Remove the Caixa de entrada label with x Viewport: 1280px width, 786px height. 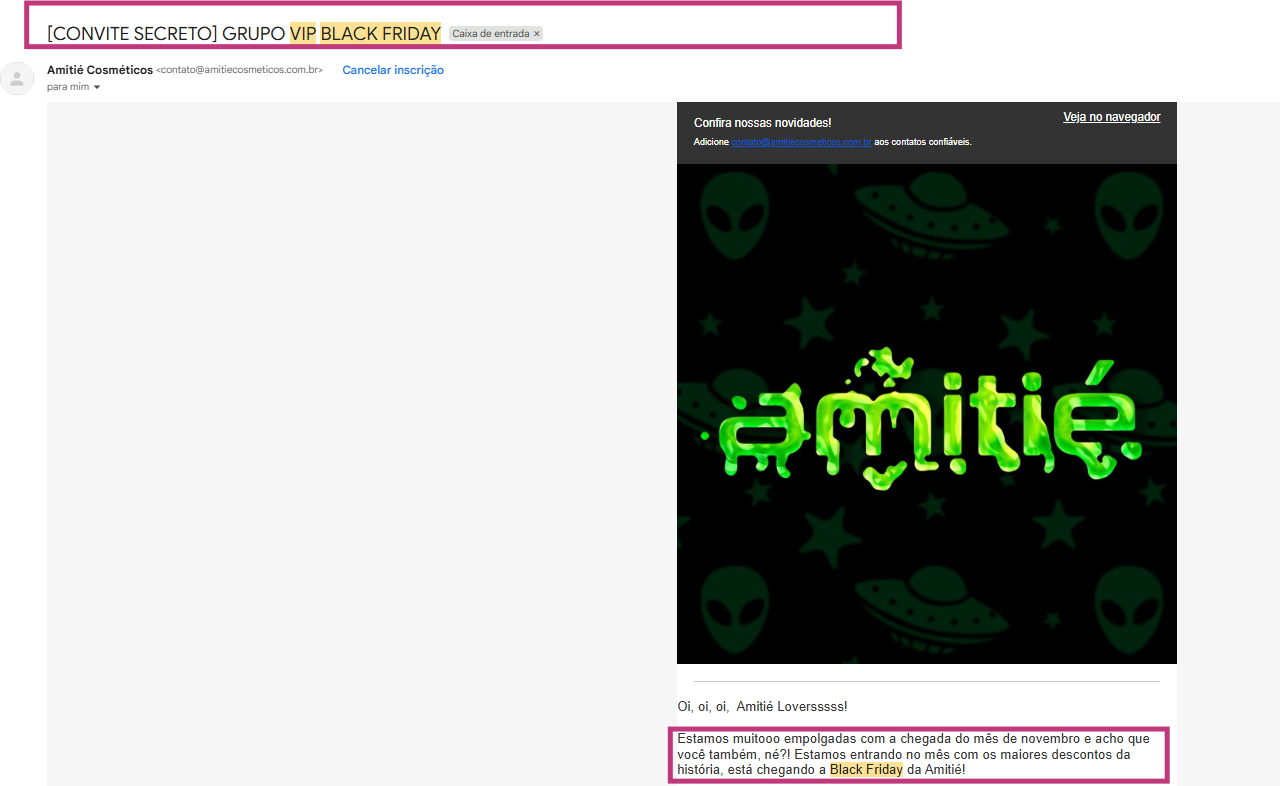pyautogui.click(x=537, y=34)
